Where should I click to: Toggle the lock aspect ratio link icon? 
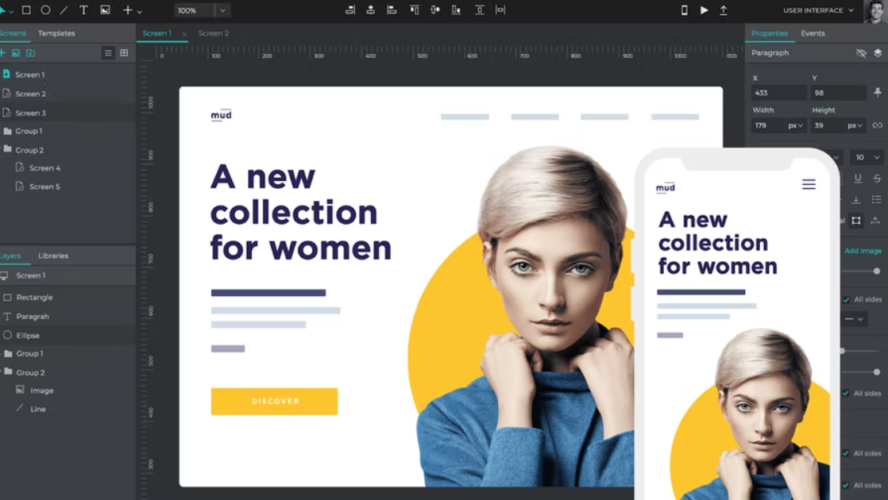click(877, 126)
